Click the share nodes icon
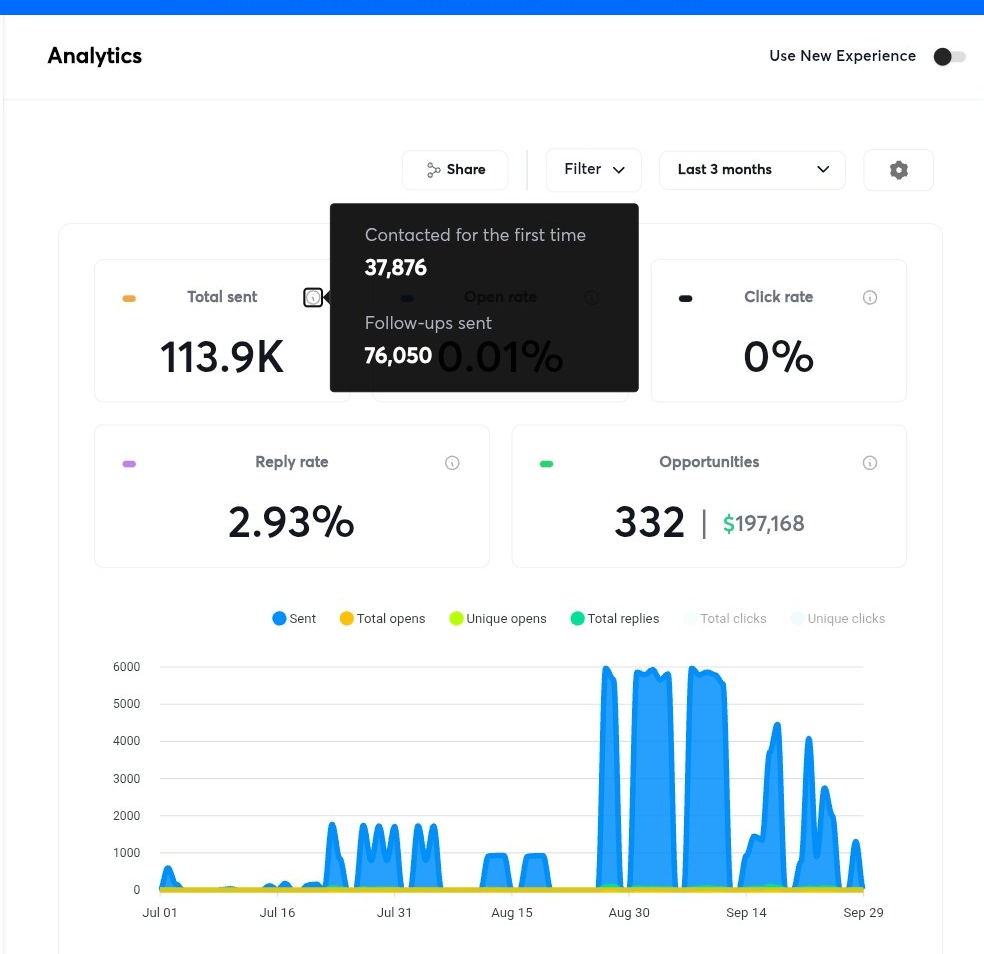This screenshot has height=954, width=984. [x=433, y=169]
